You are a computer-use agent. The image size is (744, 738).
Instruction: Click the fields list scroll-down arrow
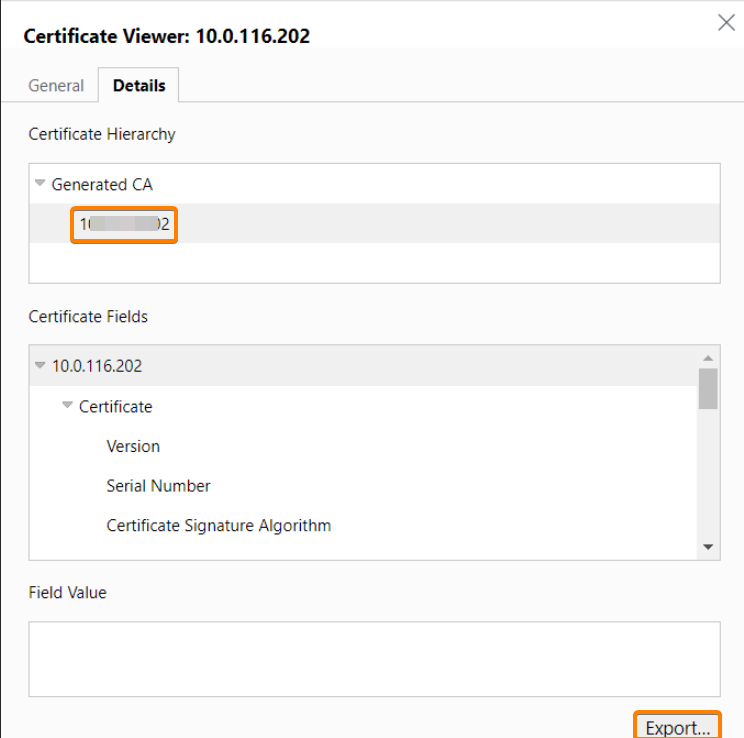click(x=708, y=547)
